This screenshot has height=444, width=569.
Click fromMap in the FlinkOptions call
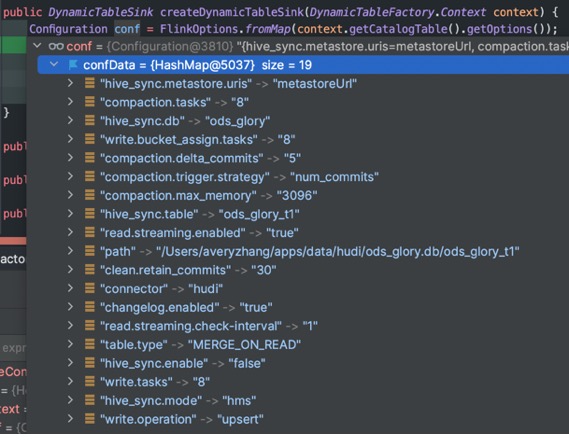[x=267, y=29]
